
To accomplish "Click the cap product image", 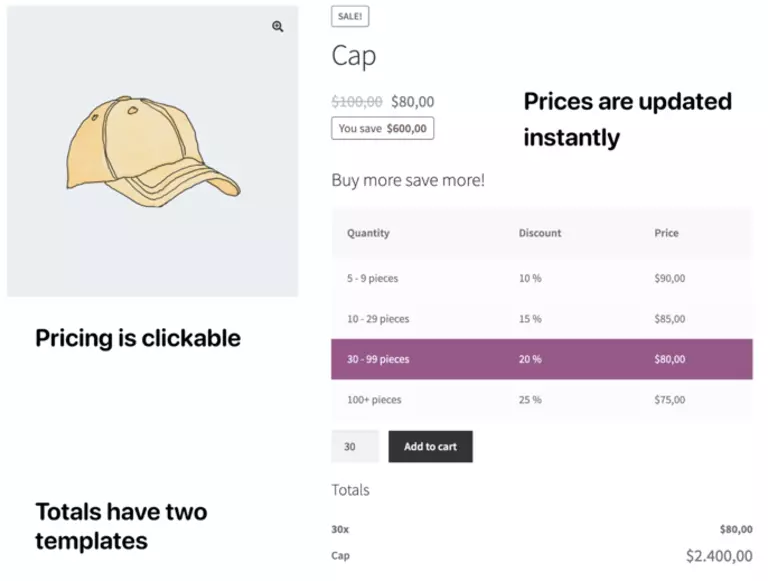I will click(153, 152).
